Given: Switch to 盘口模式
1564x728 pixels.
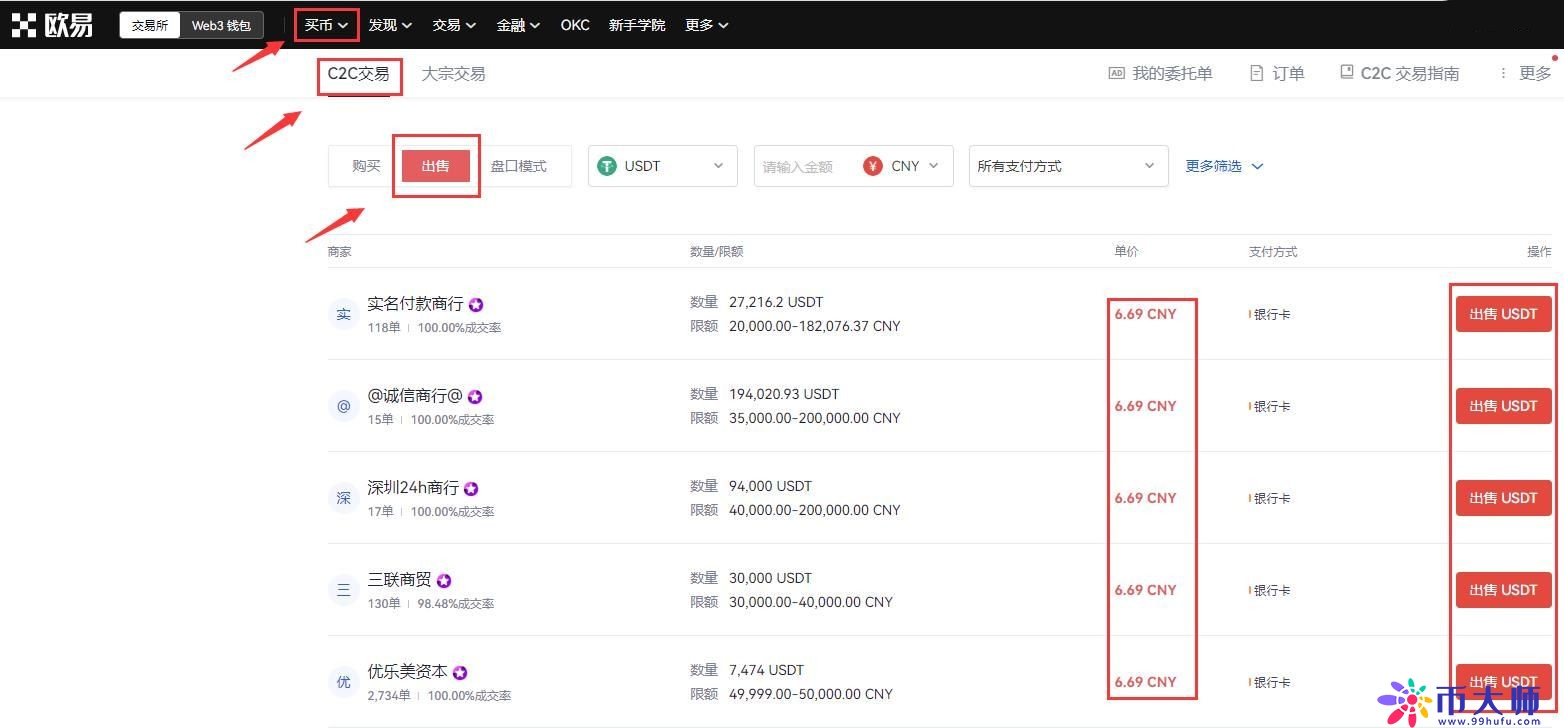Looking at the screenshot, I should (519, 166).
